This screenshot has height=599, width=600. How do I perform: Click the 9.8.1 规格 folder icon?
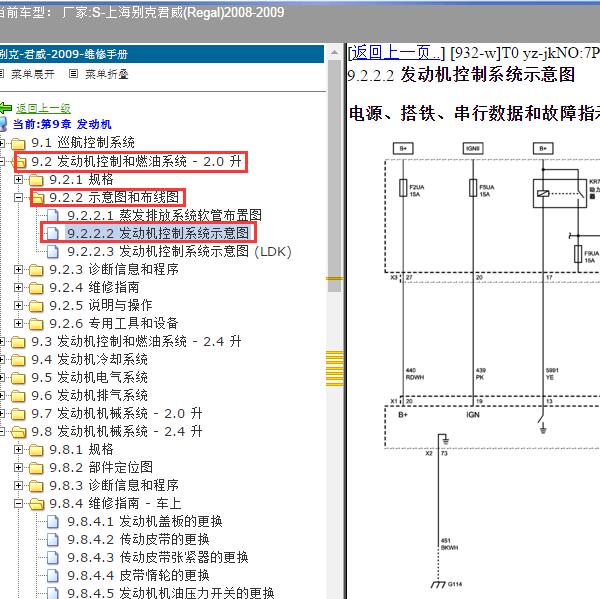[x=36, y=449]
